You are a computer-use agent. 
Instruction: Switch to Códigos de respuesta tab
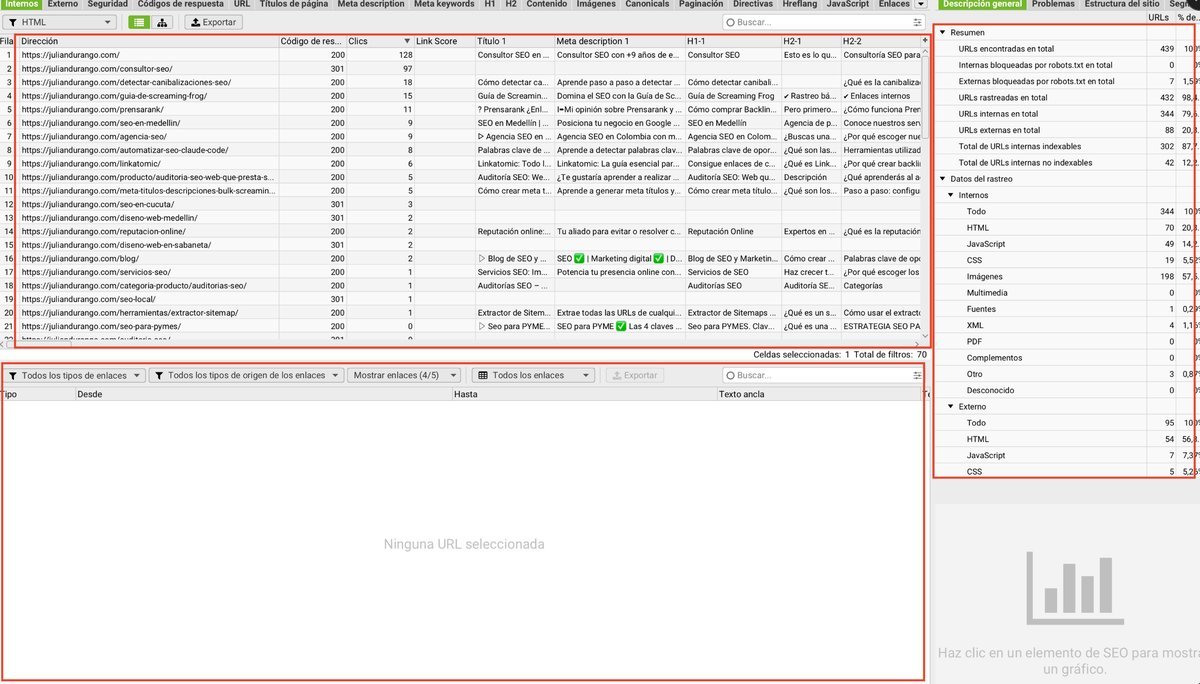click(180, 5)
